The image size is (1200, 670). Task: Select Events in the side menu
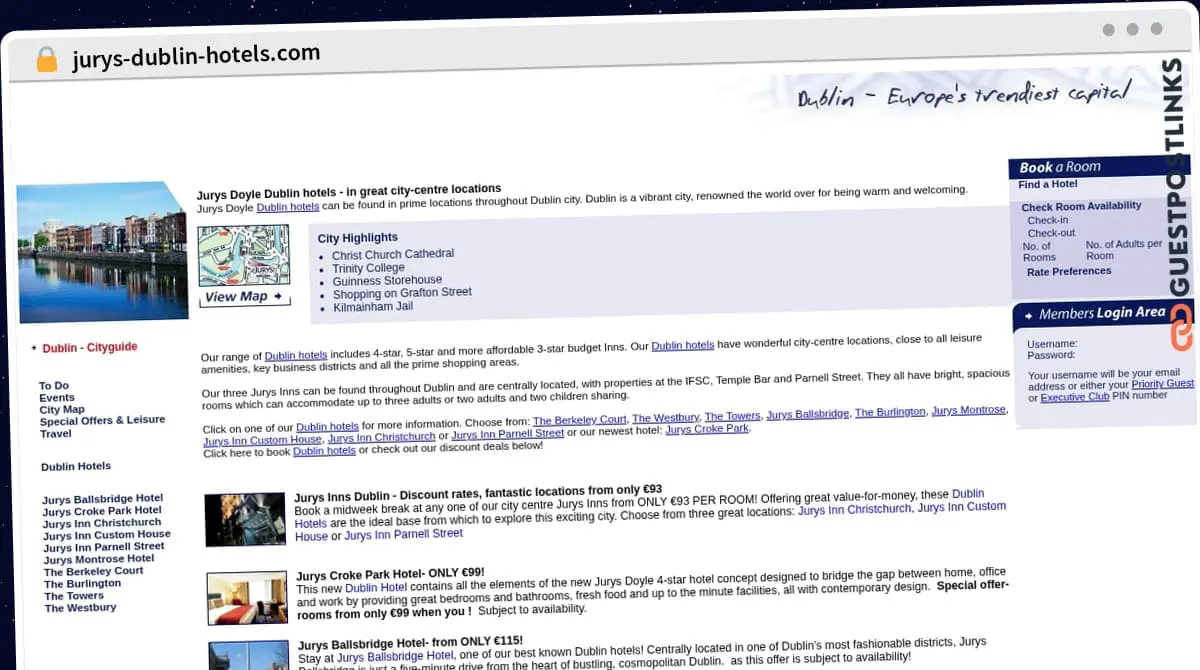coord(57,397)
